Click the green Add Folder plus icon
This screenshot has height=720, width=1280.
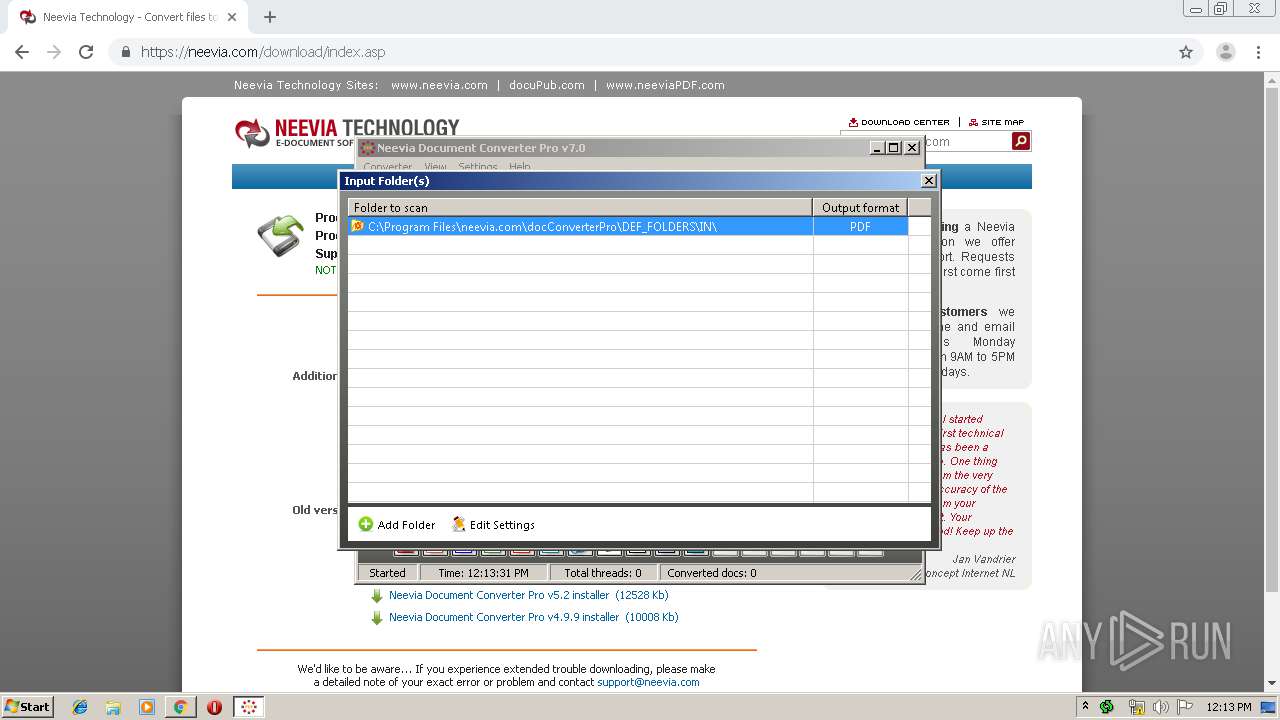point(366,524)
